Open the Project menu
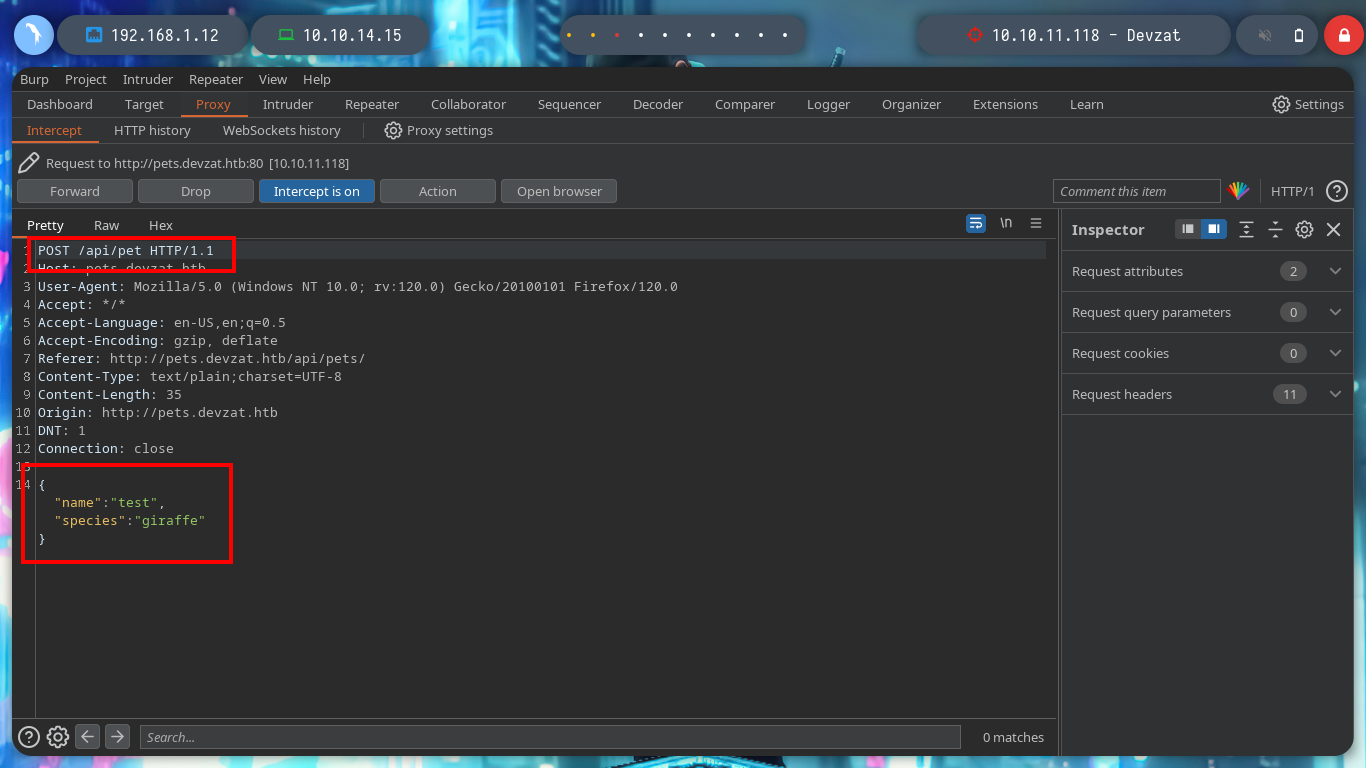 click(x=86, y=79)
